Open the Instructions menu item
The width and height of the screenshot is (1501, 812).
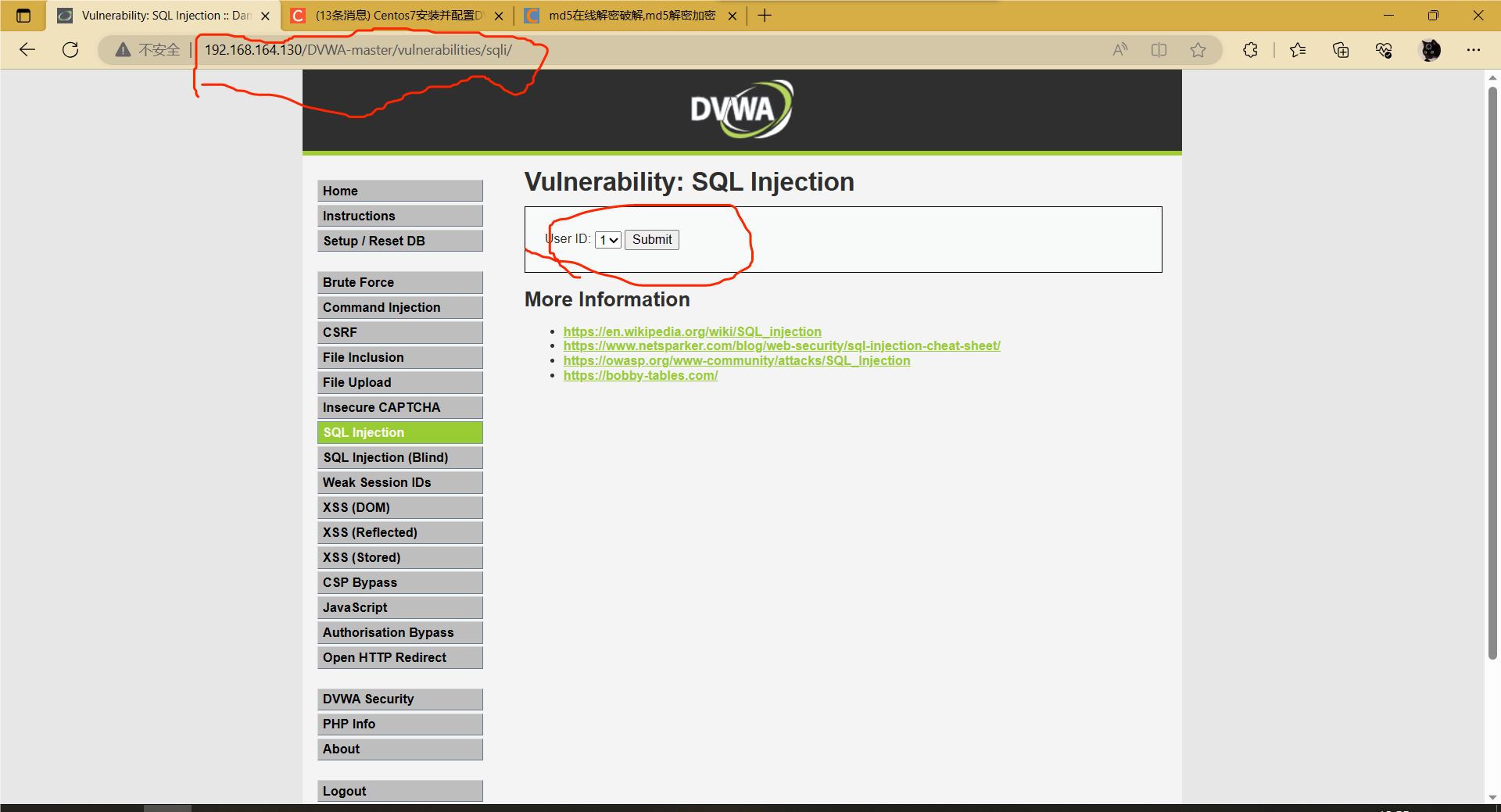[400, 216]
